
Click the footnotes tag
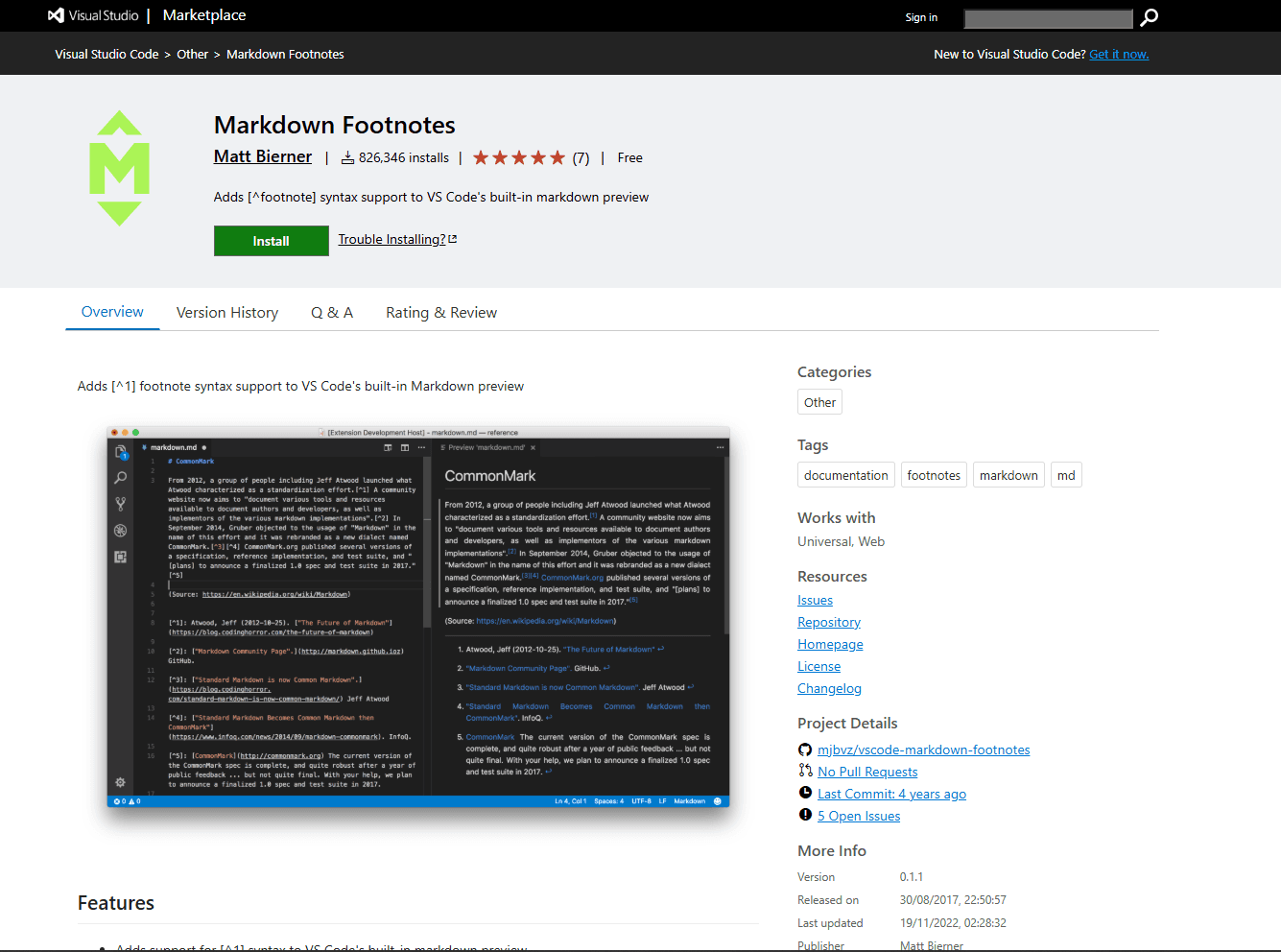coord(934,475)
